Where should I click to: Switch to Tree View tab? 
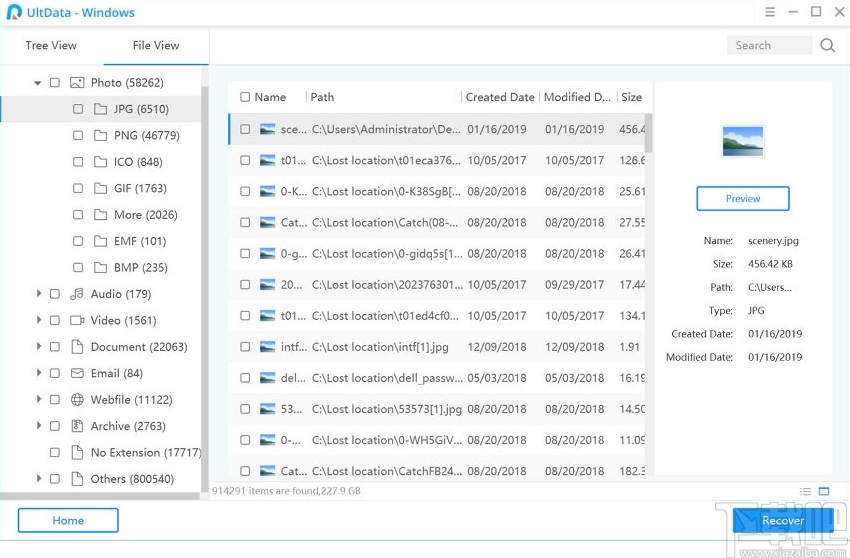click(51, 46)
